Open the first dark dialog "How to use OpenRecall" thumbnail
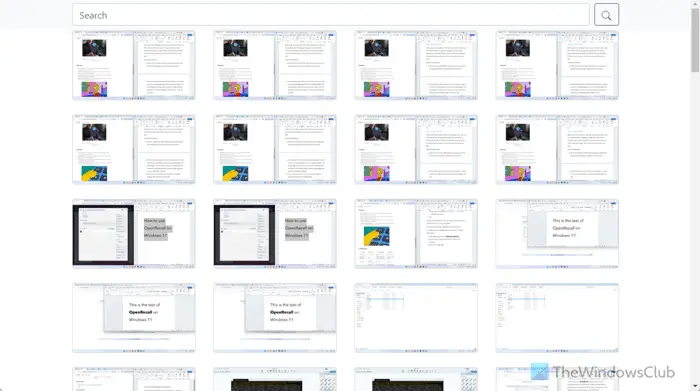 pos(134,234)
